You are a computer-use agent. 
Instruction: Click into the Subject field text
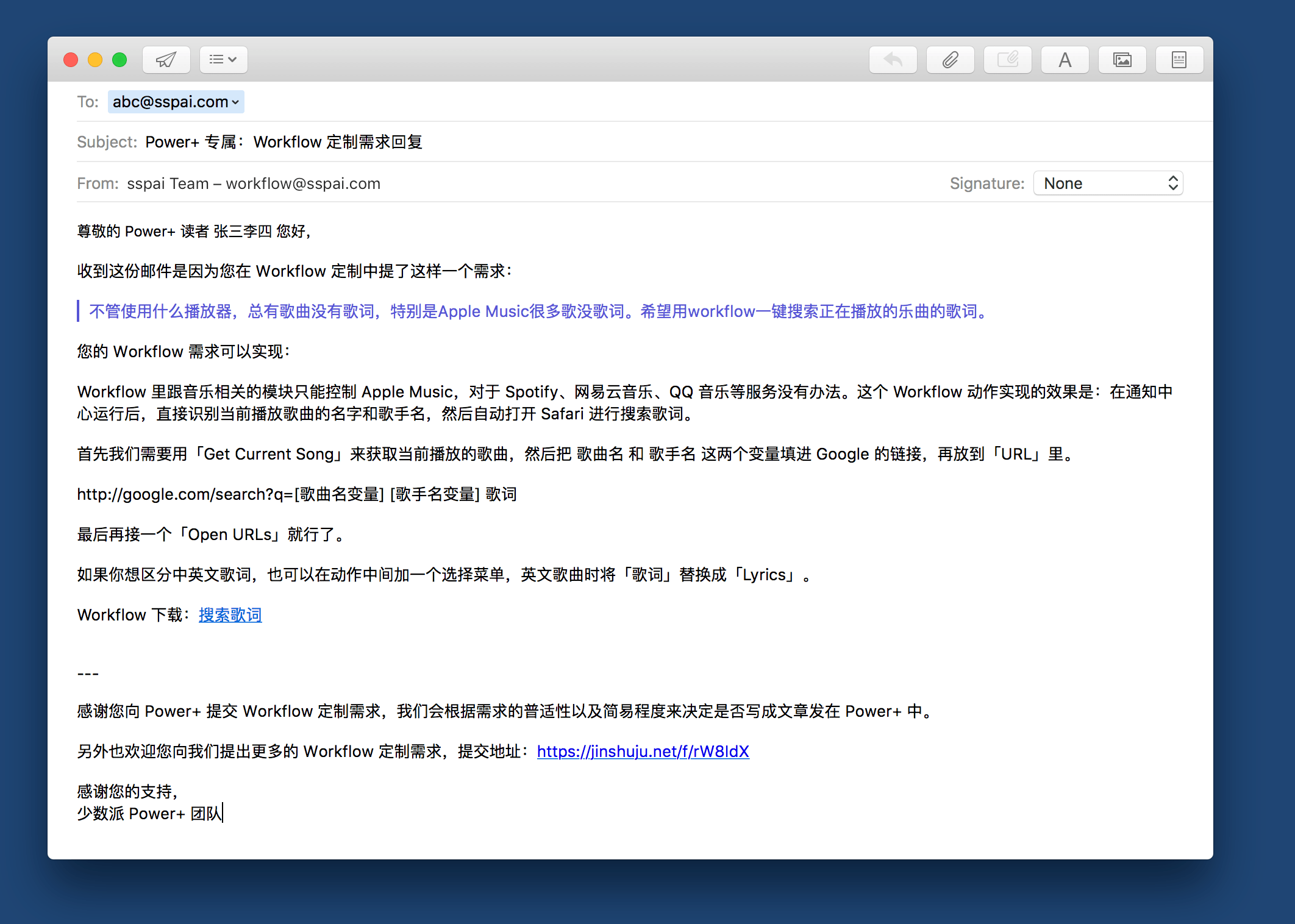pyautogui.click(x=284, y=142)
